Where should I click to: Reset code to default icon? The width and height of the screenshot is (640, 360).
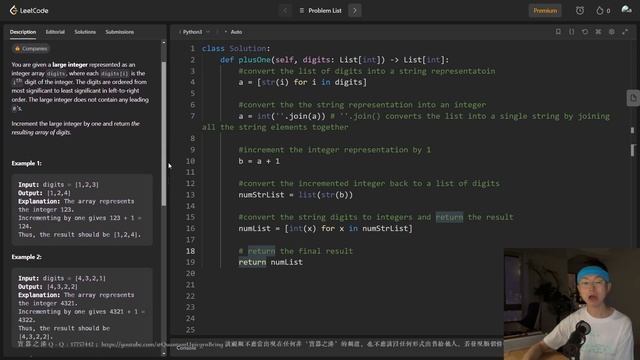(x=585, y=31)
